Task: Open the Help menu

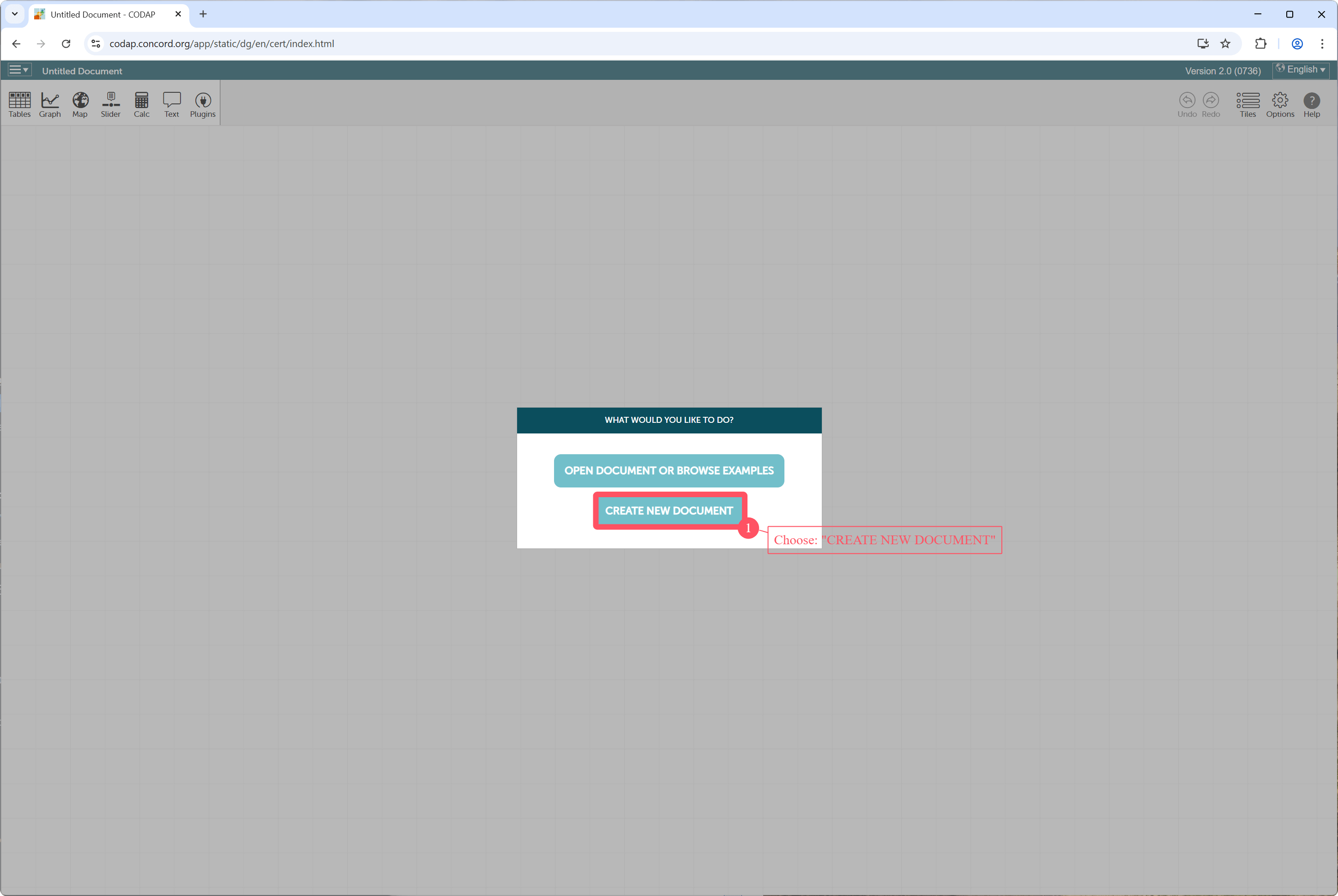Action: coord(1312,105)
